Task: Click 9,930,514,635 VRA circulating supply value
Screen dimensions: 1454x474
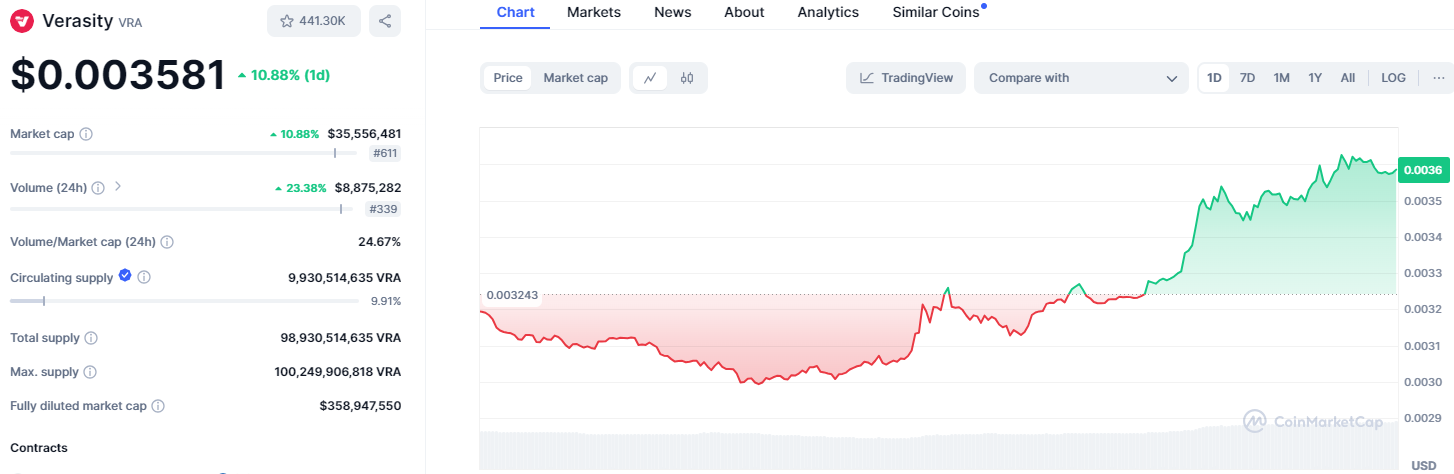Action: click(x=344, y=277)
